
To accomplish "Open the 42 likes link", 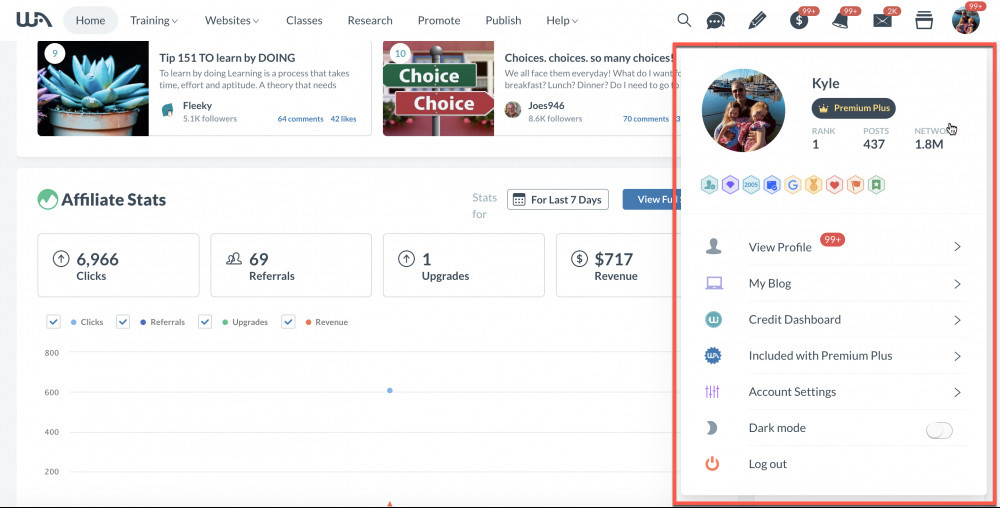I will click(x=343, y=119).
